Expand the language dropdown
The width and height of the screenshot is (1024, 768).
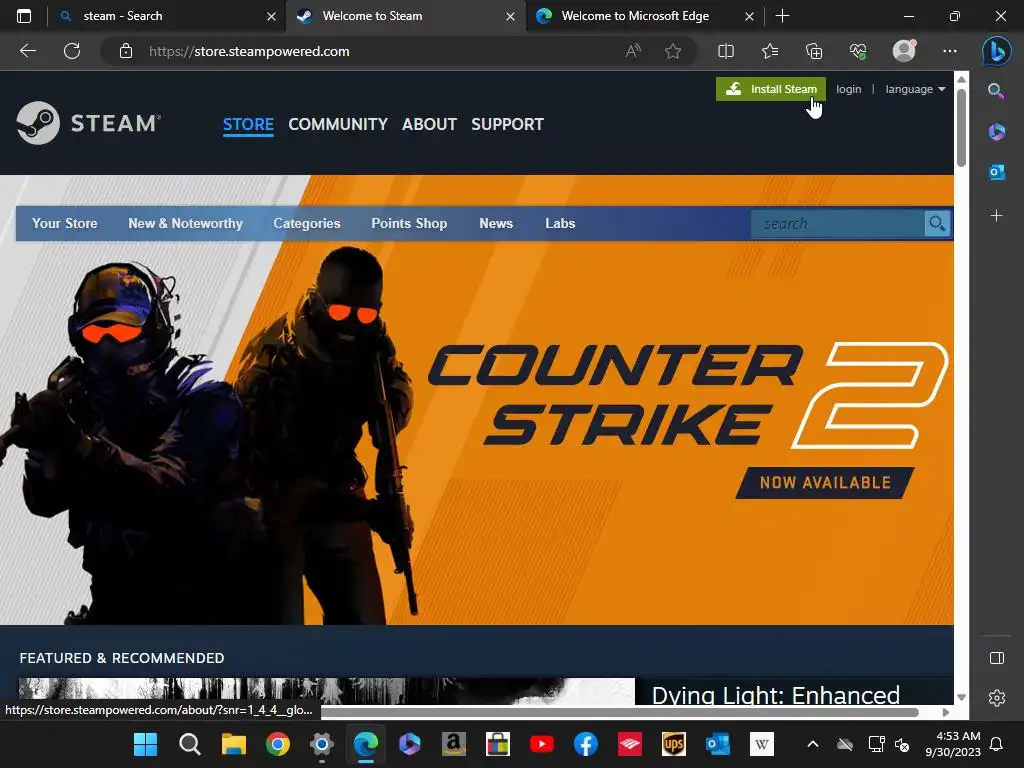click(915, 89)
